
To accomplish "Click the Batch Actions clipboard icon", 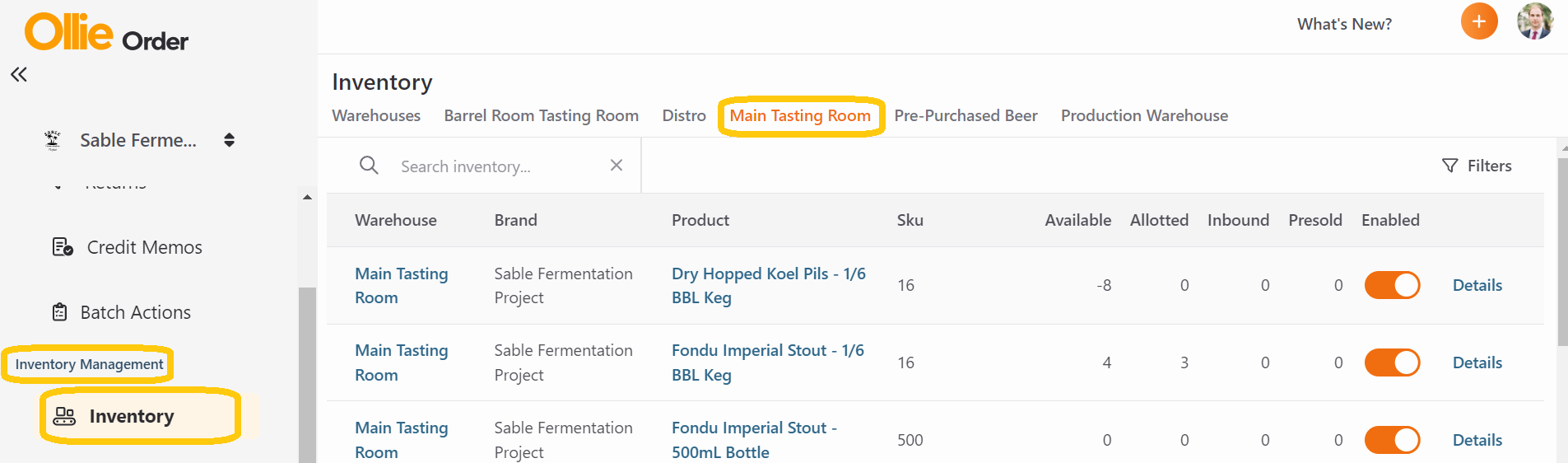I will pyautogui.click(x=60, y=312).
